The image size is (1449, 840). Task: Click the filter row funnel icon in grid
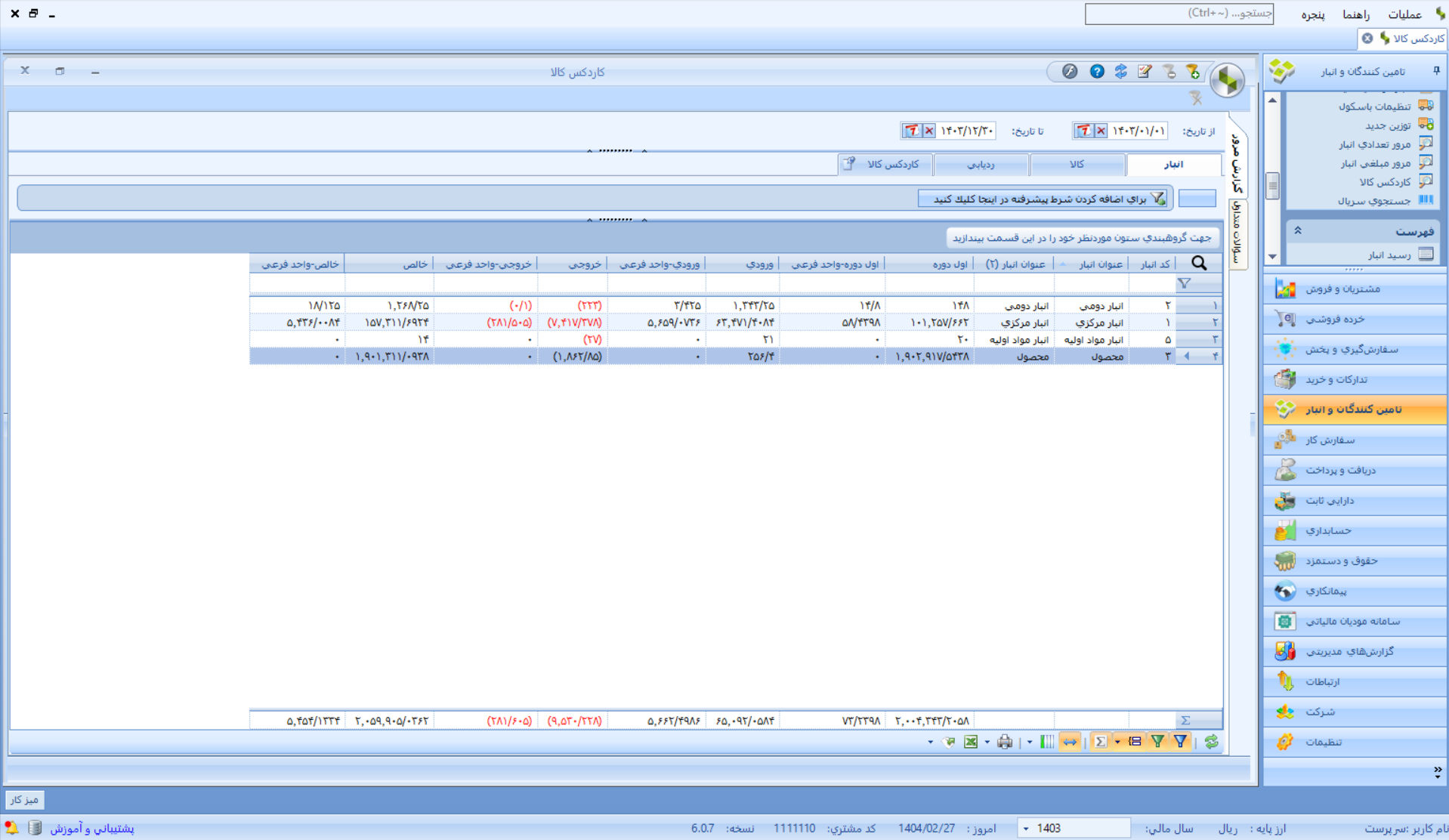(x=1184, y=284)
